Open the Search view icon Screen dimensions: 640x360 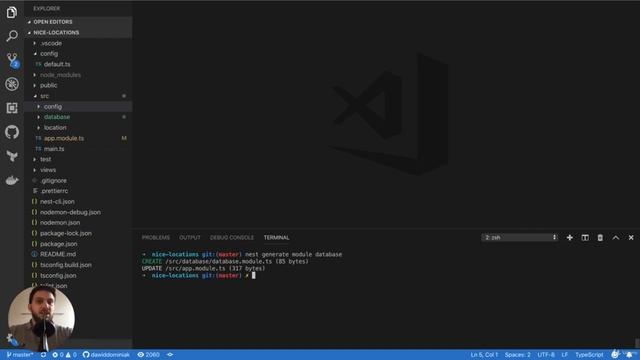pos(12,36)
